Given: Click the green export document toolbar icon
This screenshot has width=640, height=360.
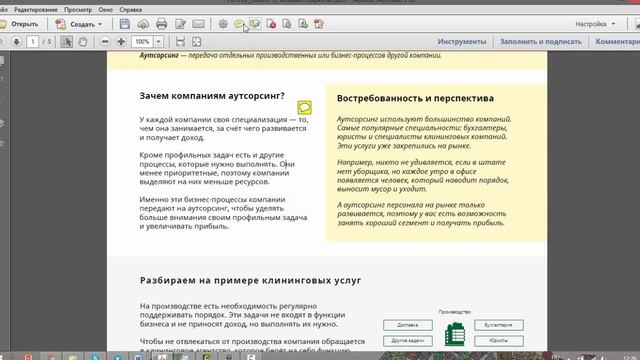Looking at the screenshot, I should [x=303, y=24].
